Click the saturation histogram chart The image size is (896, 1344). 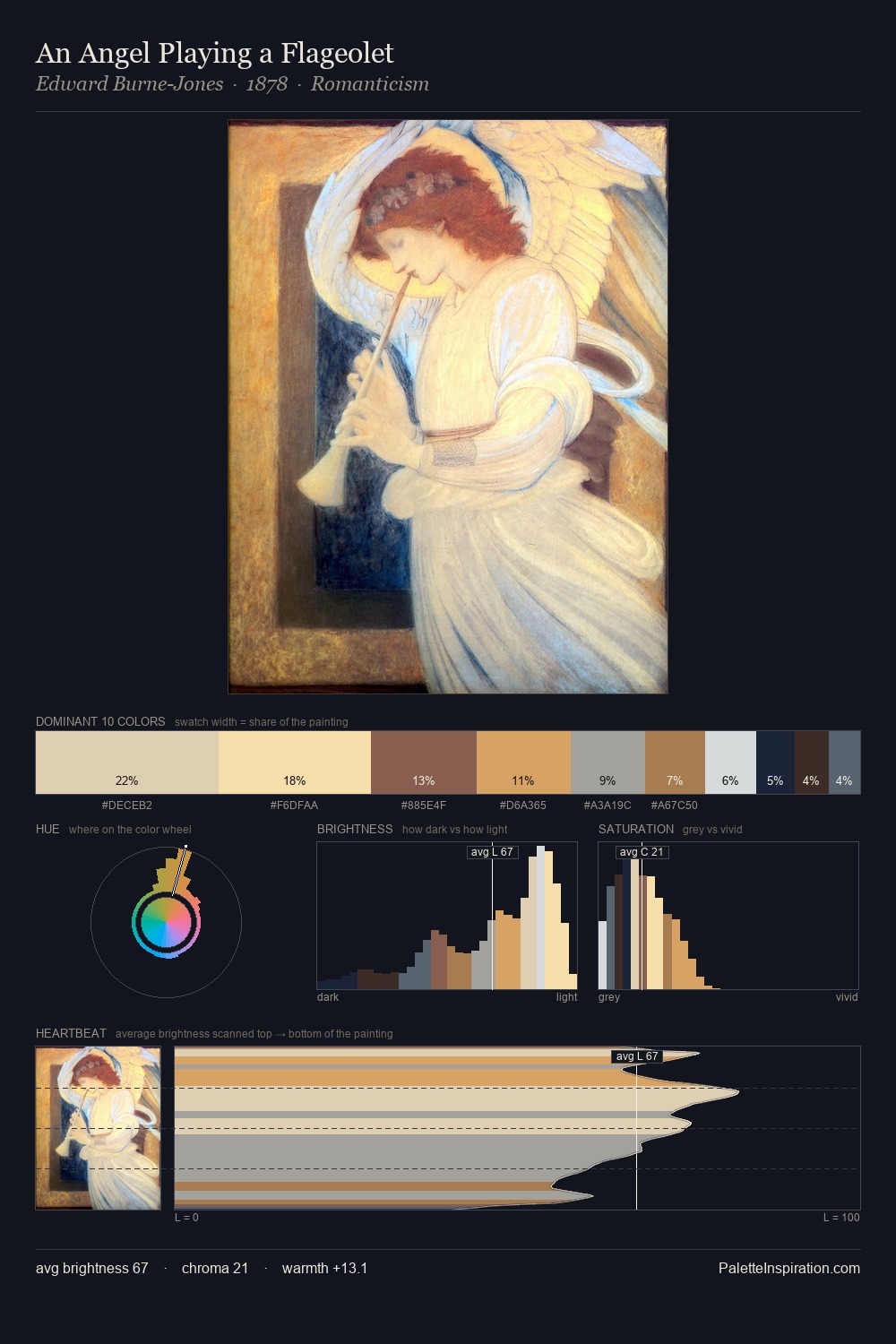[728, 916]
